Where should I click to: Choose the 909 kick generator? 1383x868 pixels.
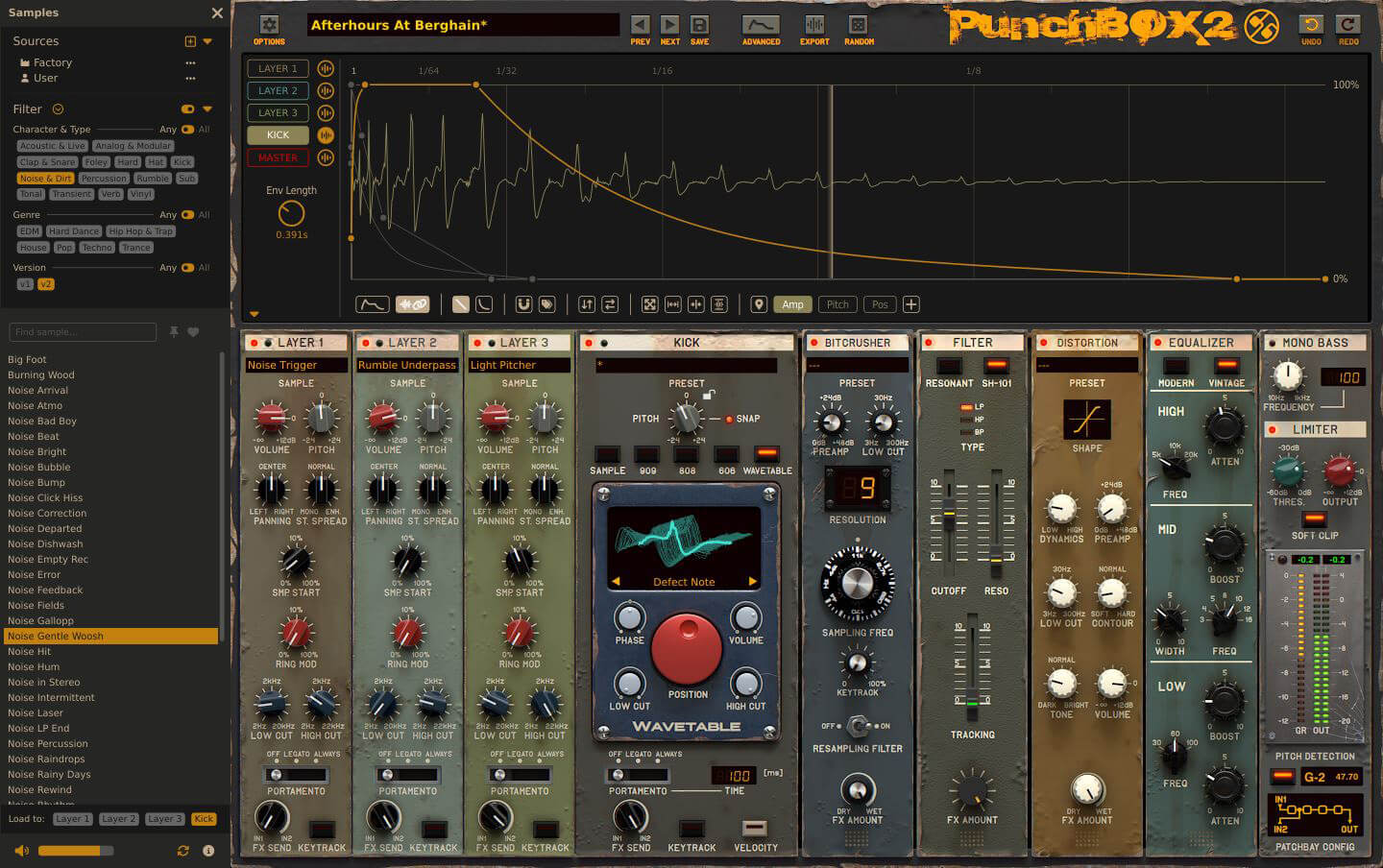(647, 454)
